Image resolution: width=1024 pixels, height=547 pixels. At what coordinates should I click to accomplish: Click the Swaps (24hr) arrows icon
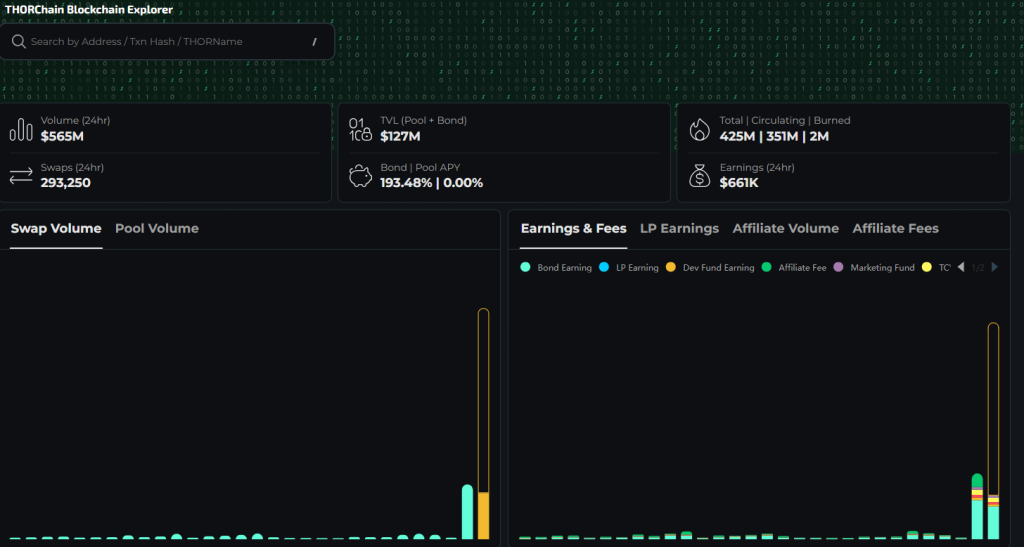coord(21,176)
